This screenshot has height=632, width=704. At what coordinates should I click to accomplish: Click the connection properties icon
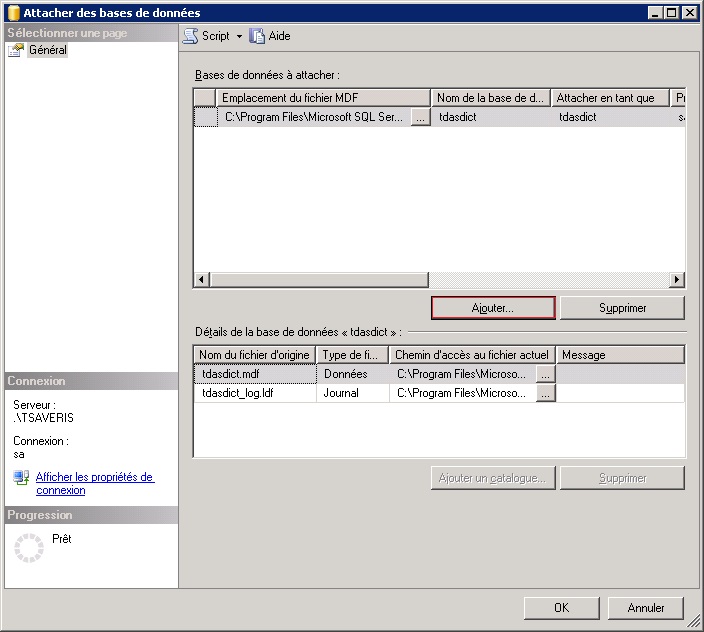coord(21,477)
